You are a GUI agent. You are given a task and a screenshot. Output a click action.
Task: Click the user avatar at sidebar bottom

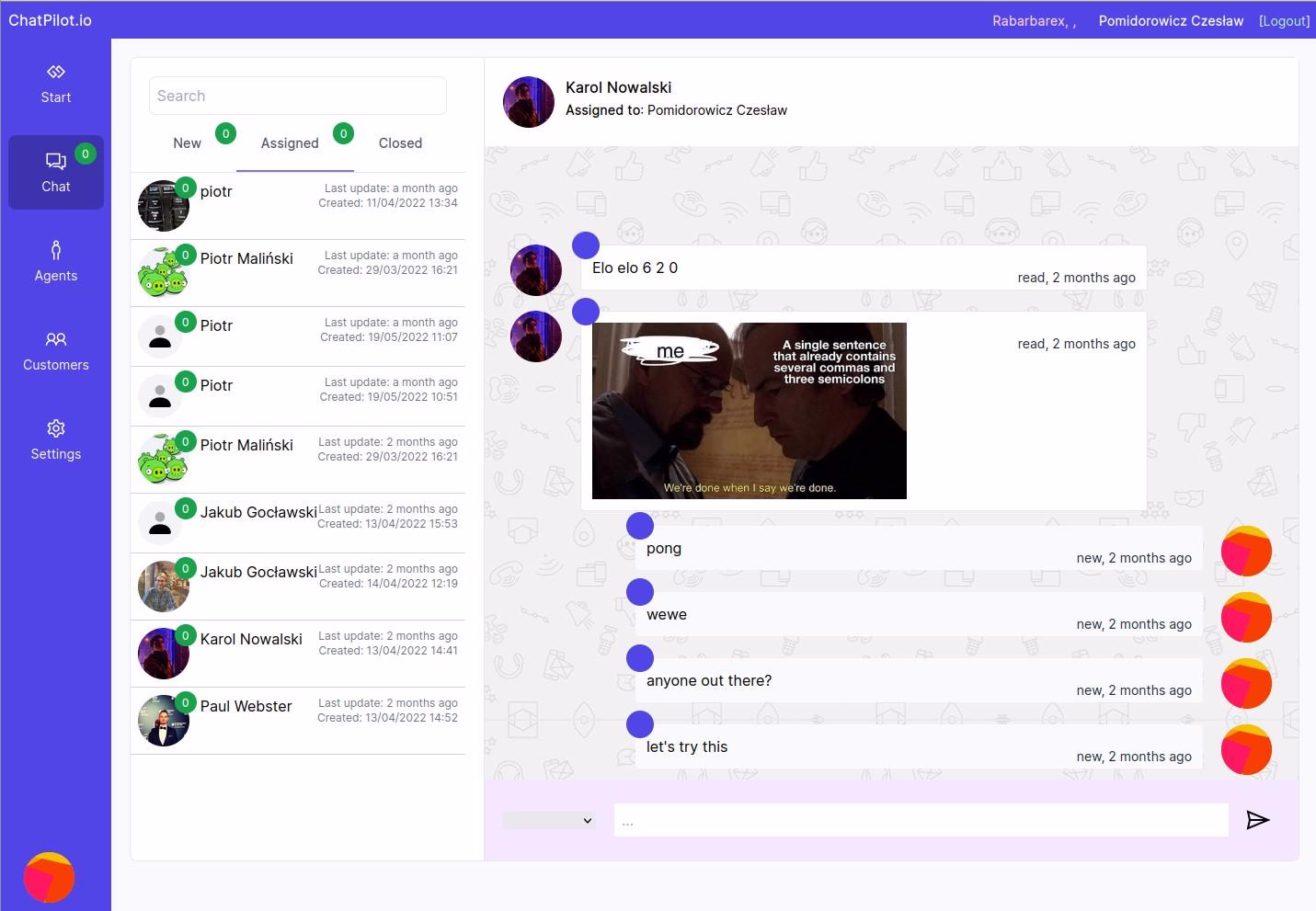point(49,877)
